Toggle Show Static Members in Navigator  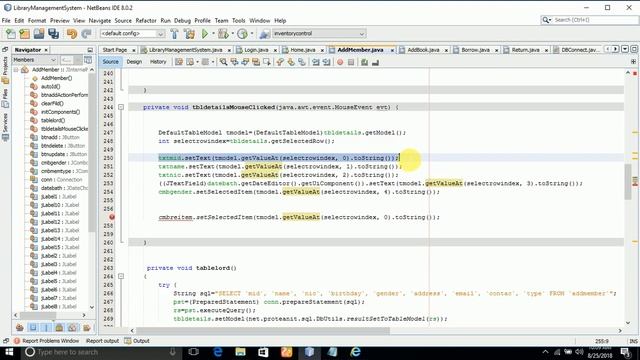pos(46,327)
